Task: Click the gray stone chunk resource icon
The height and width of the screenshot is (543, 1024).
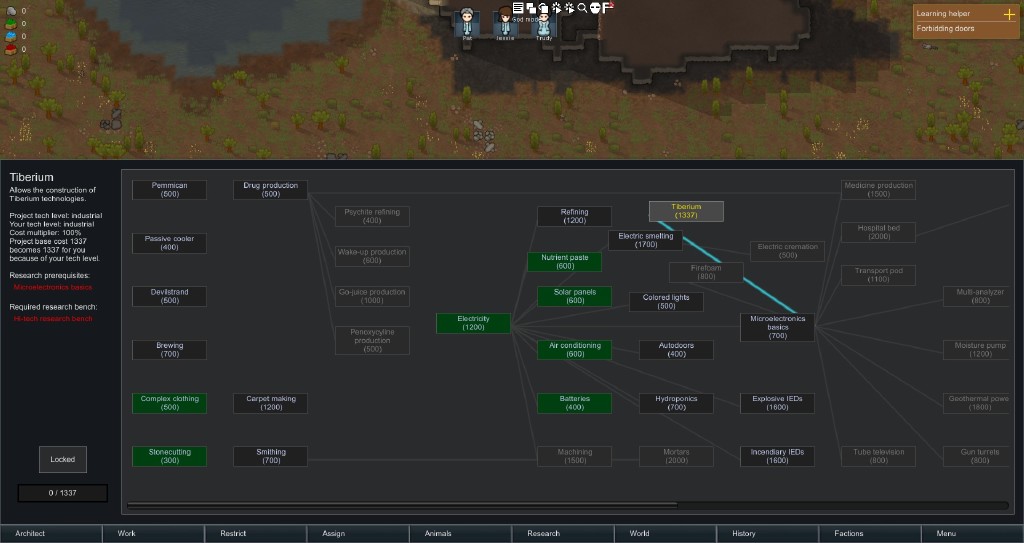Action: pyautogui.click(x=10, y=11)
